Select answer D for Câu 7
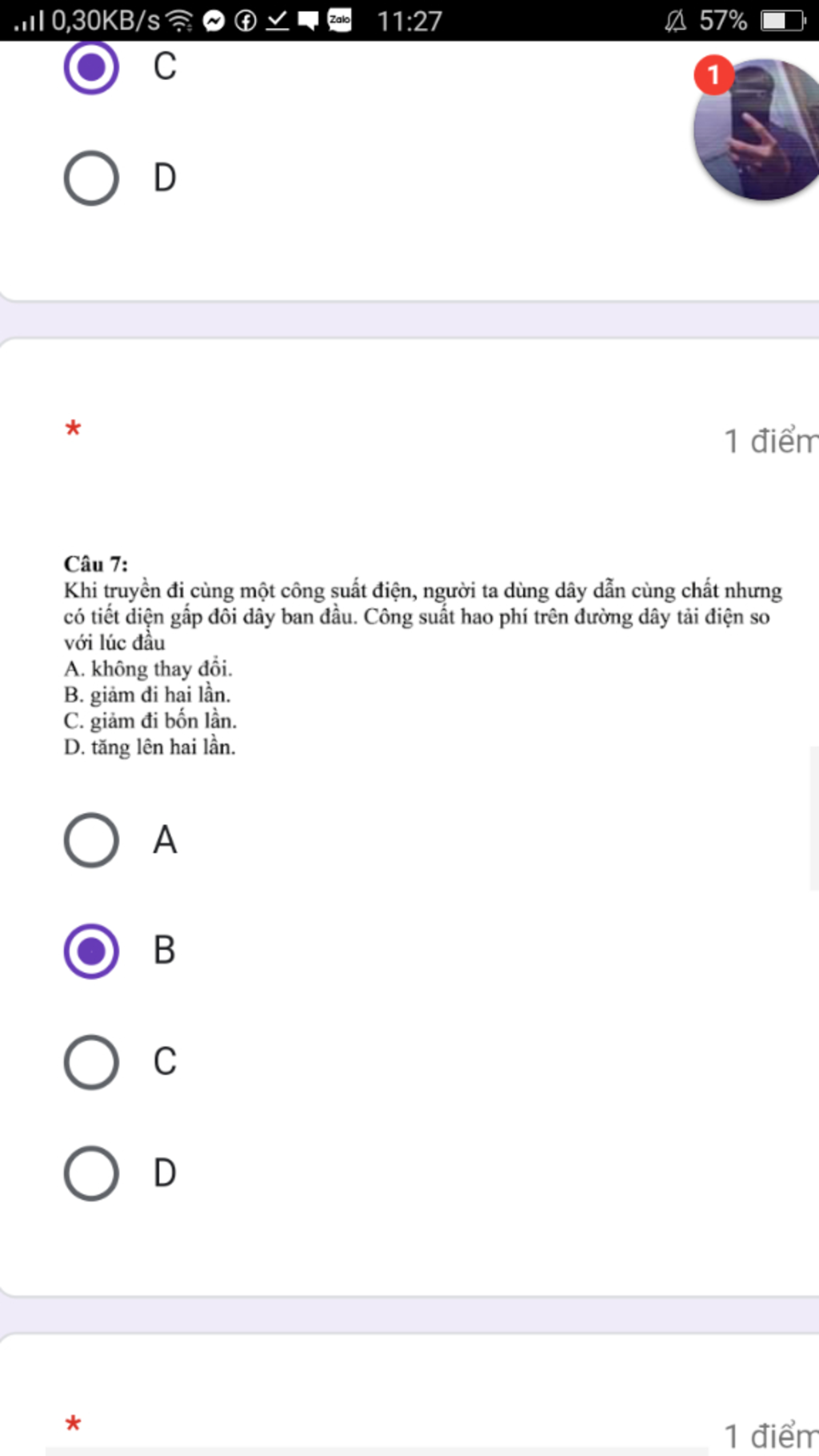The image size is (819, 1456). [91, 1174]
